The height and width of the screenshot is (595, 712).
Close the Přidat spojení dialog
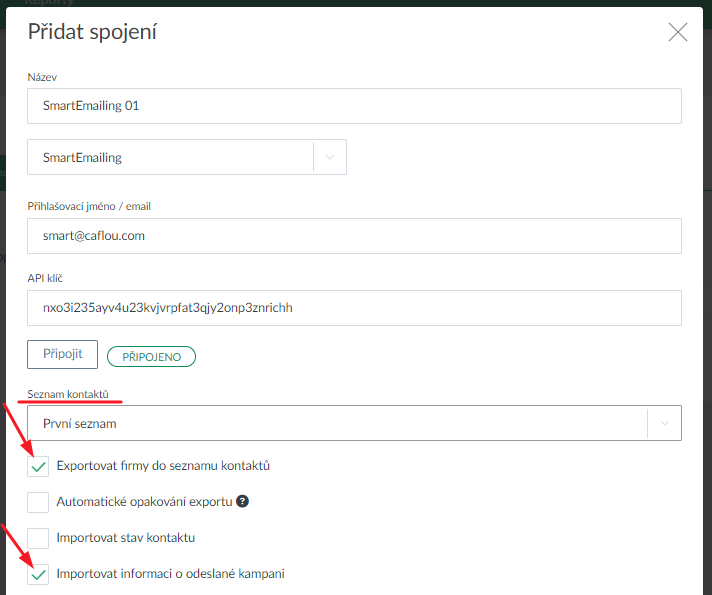pyautogui.click(x=678, y=32)
